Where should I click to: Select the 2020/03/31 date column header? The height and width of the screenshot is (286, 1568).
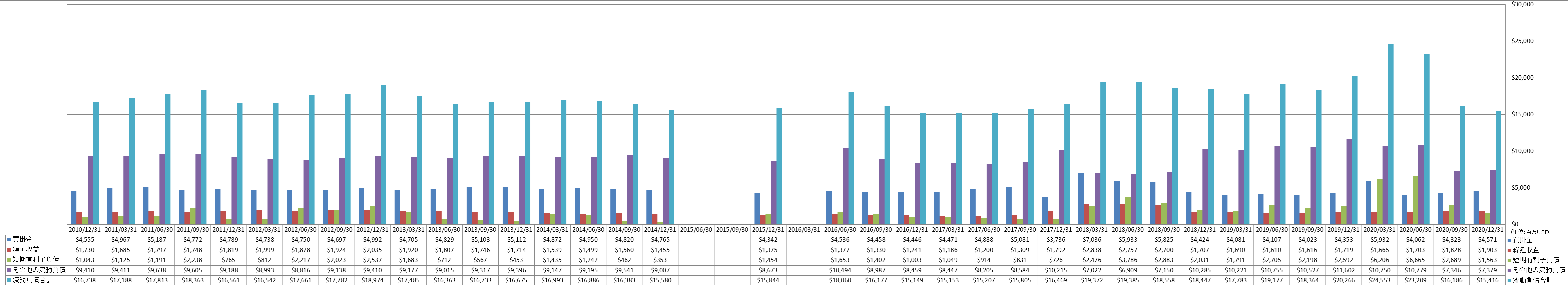[x=1379, y=230]
